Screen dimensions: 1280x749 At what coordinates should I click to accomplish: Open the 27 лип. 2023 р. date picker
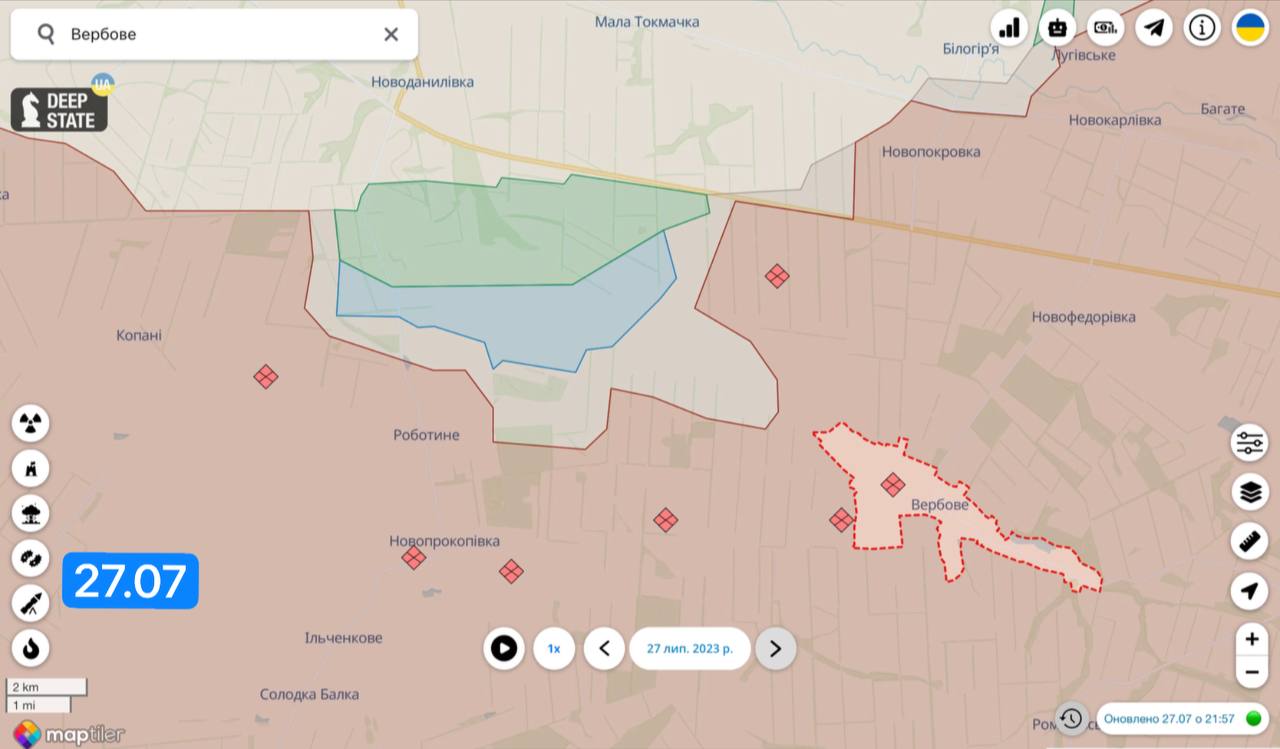pyautogui.click(x=690, y=649)
